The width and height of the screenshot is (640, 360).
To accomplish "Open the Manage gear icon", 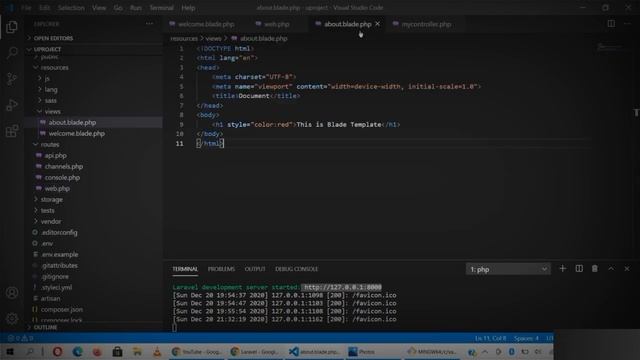I will (x=12, y=318).
